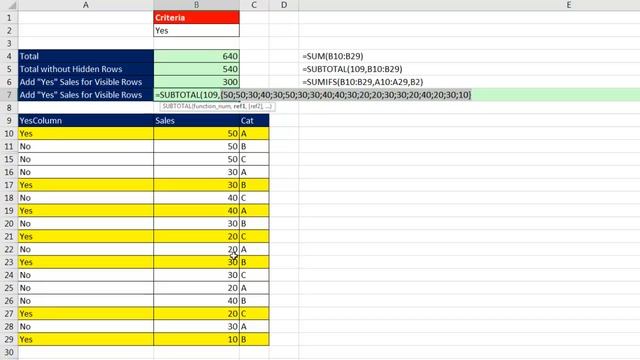Select sales value 20 in row 25
The image size is (640, 360).
coord(196,288)
